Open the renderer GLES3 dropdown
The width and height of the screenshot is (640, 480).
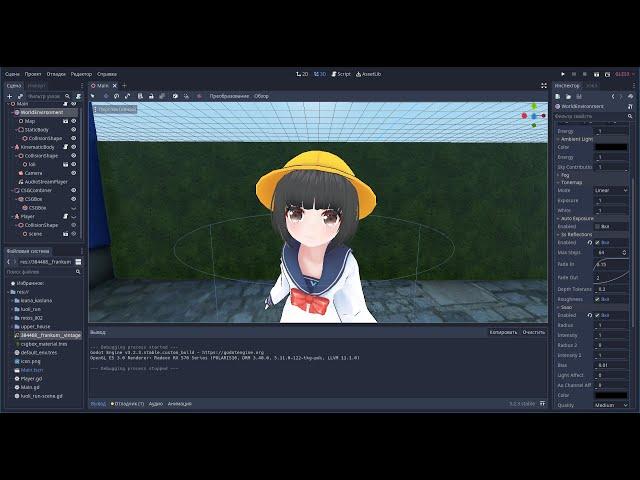[625, 74]
